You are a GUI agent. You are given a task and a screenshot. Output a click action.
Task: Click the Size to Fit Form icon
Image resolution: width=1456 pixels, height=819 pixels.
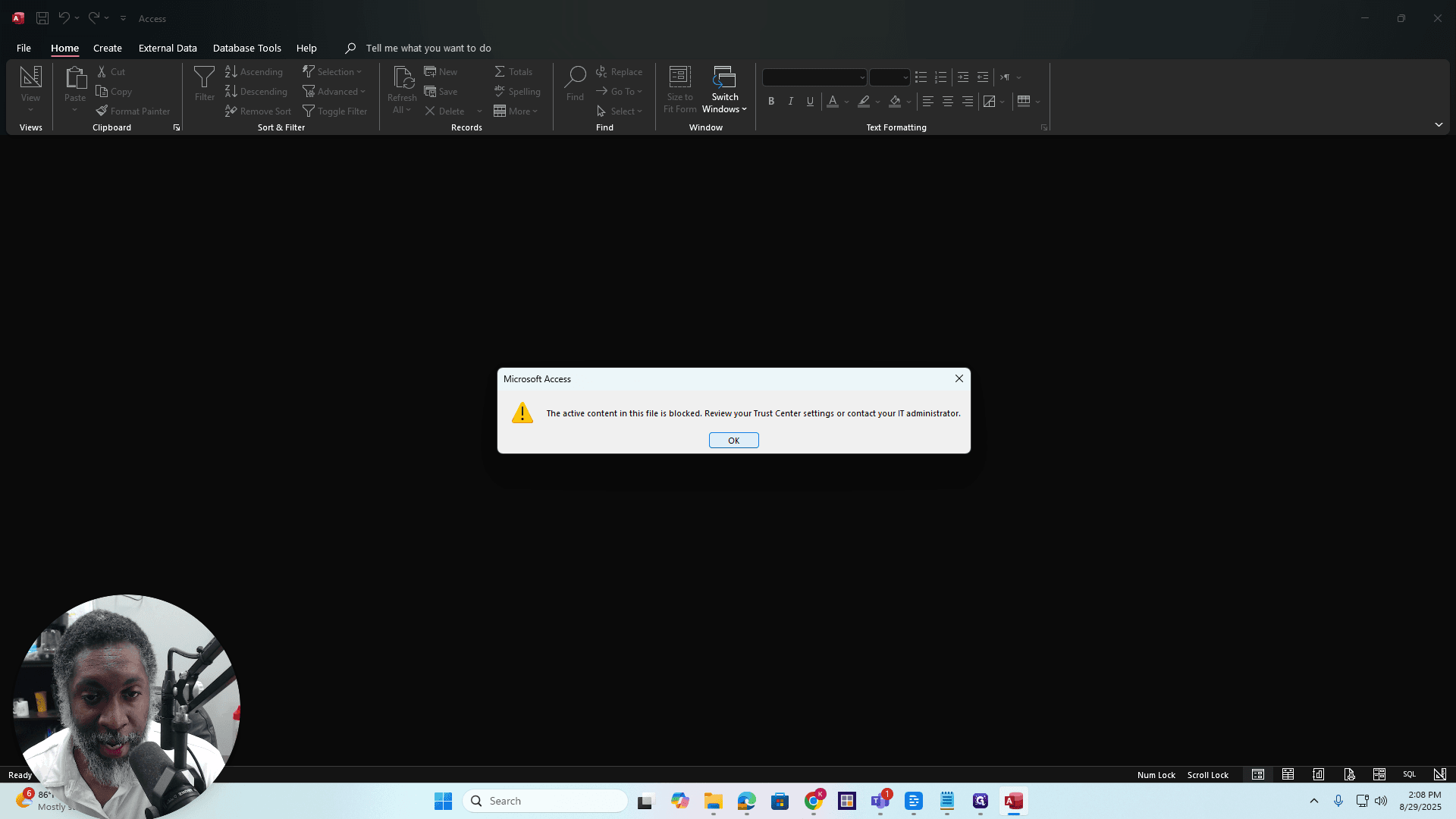679,77
